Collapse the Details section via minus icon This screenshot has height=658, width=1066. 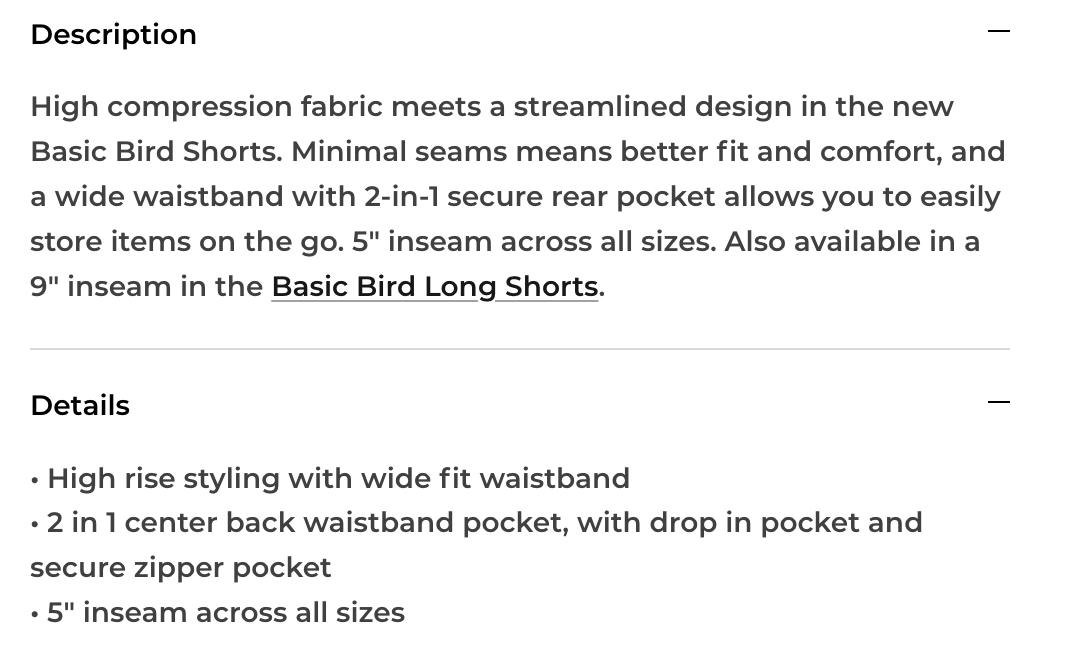coord(998,402)
